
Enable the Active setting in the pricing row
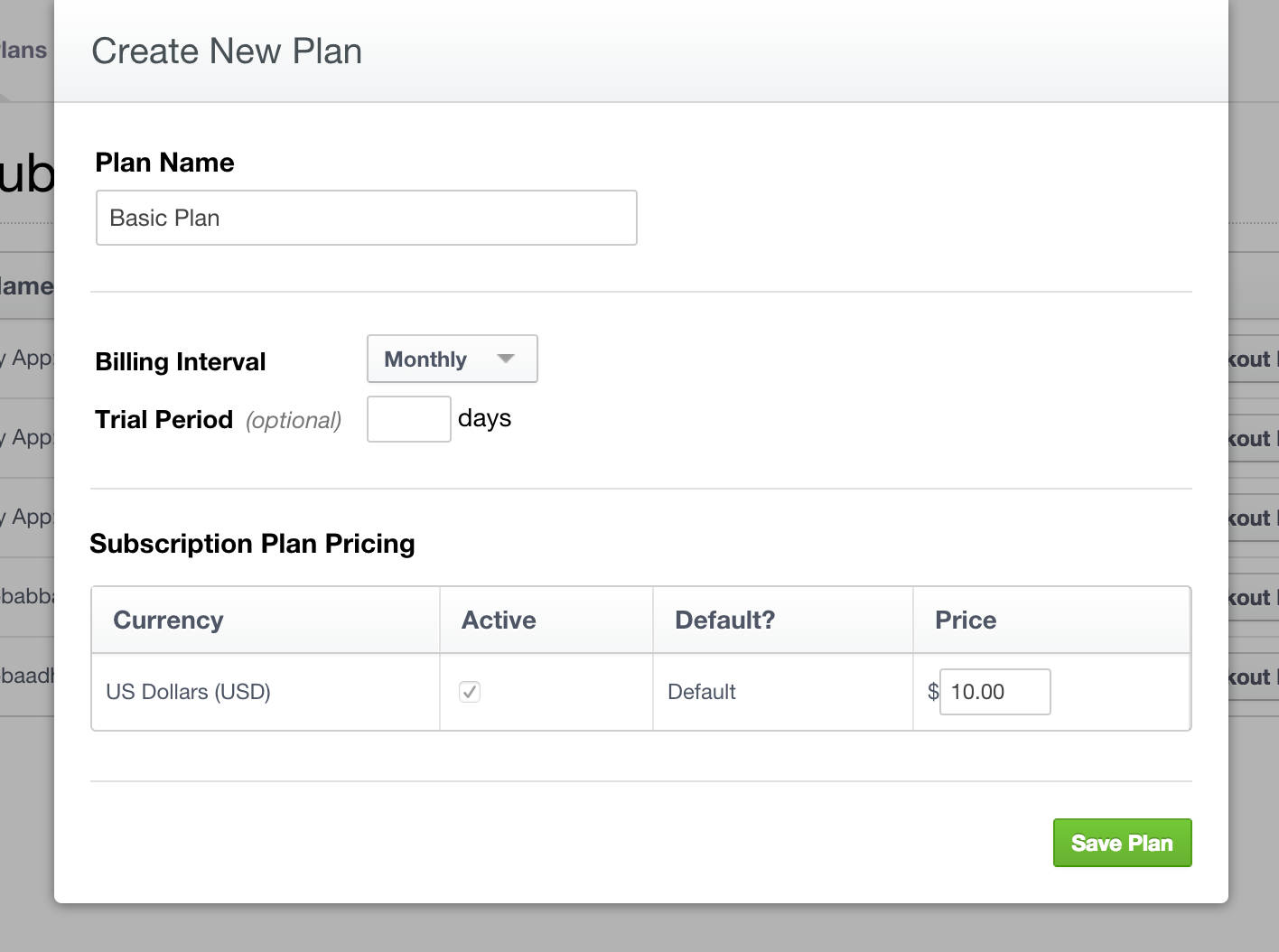click(x=470, y=692)
